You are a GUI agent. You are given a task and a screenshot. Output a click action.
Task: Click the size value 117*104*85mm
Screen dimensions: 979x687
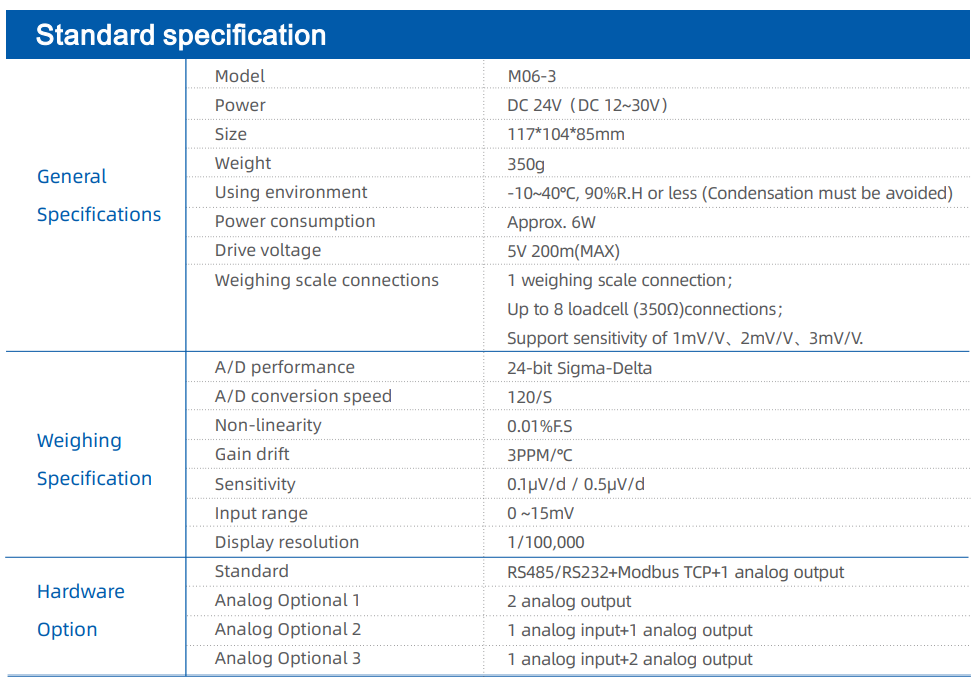click(x=566, y=134)
